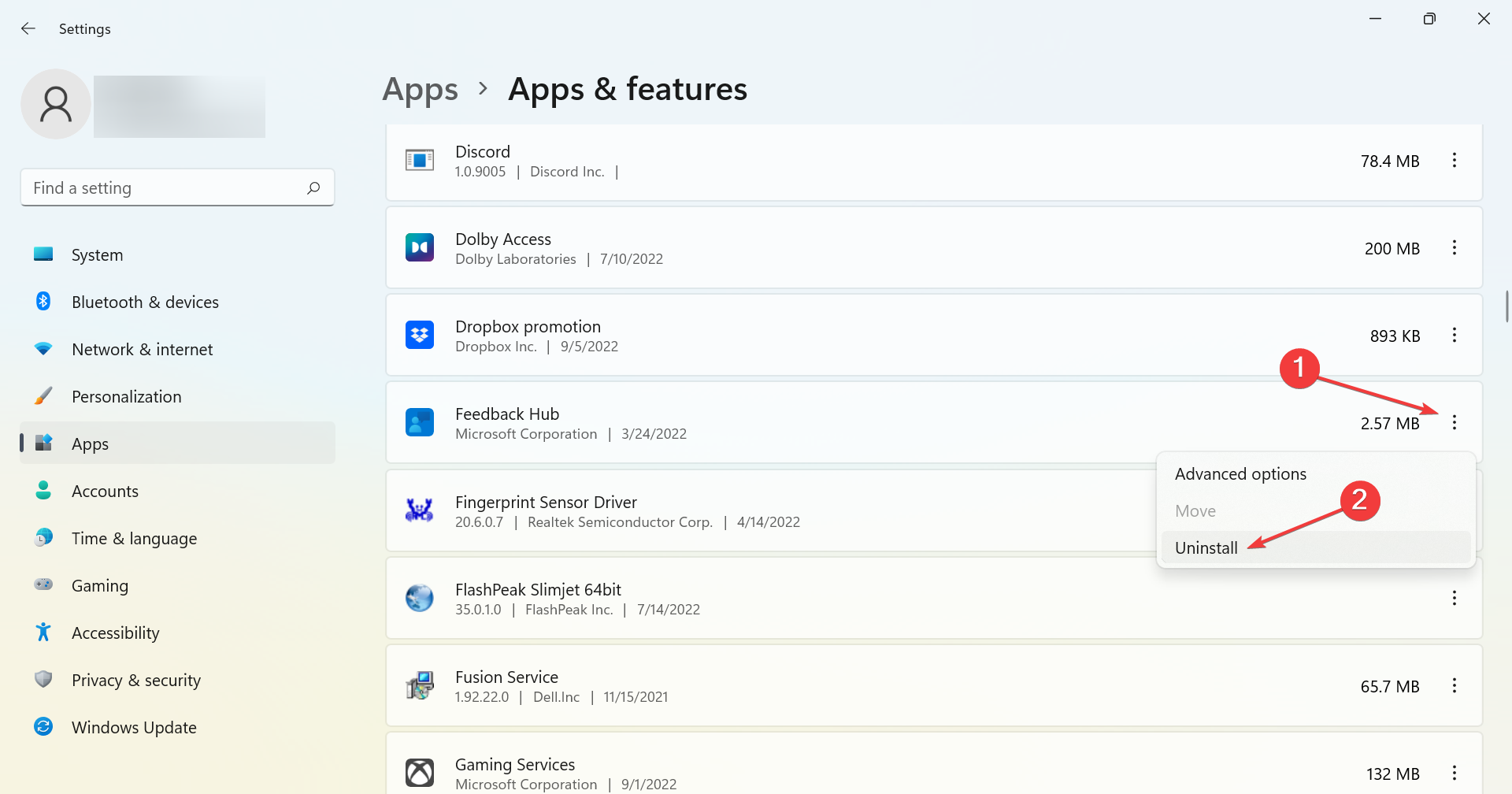Click the FlashPeak Slimjet 64bit name
The height and width of the screenshot is (794, 1512).
(538, 590)
